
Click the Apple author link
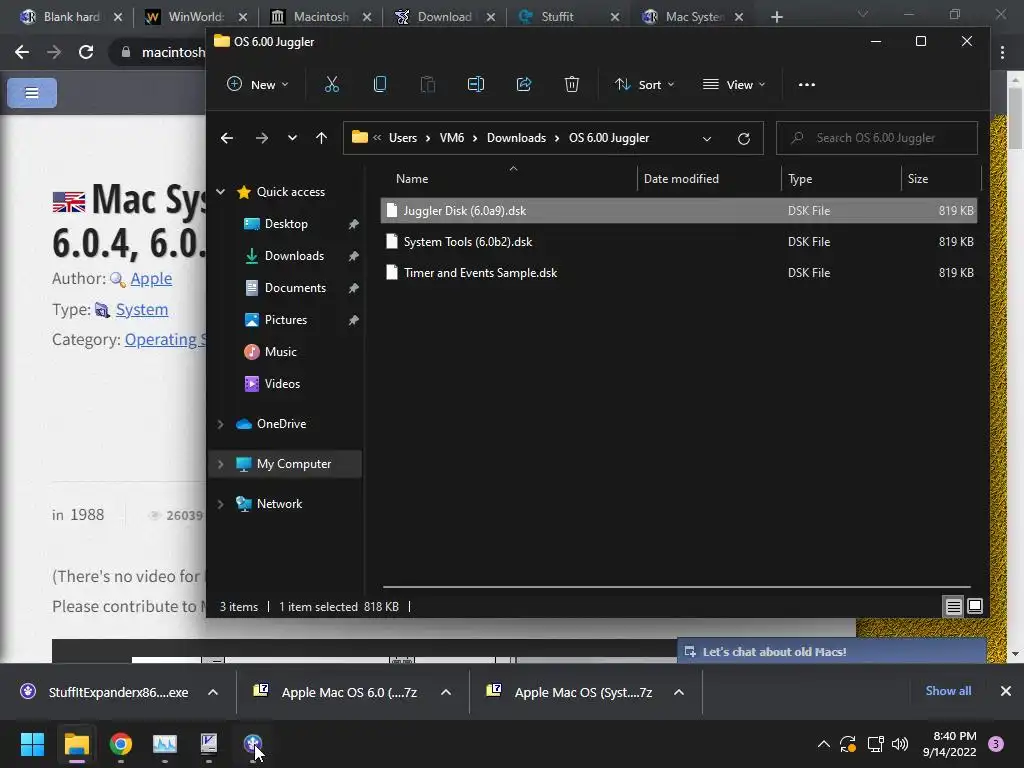point(151,279)
